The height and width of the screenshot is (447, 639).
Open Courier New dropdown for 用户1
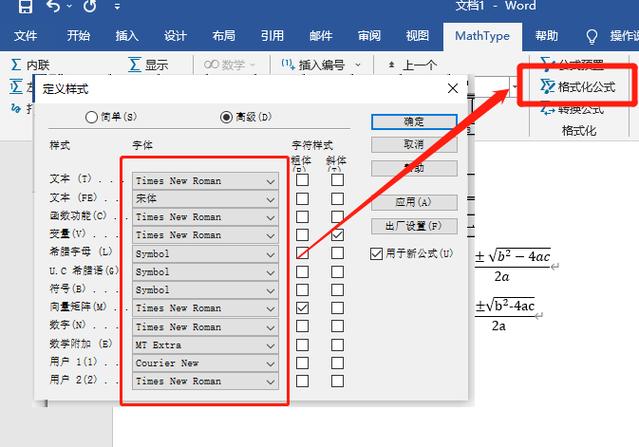[205, 363]
